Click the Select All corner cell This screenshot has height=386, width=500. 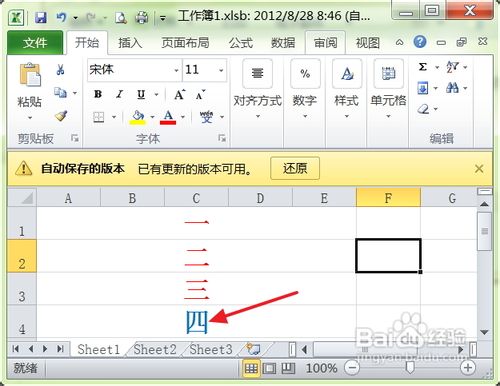22,197
